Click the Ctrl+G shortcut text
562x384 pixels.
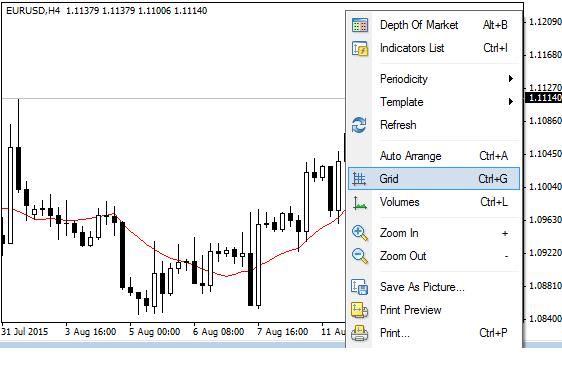tap(493, 179)
